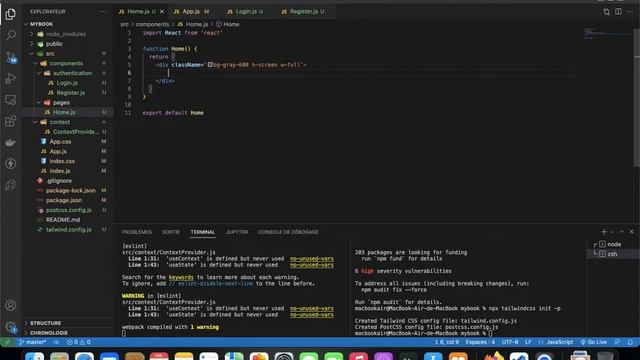640x360 pixels.
Task: Open the SORTIE panel tab
Action: click(171, 232)
